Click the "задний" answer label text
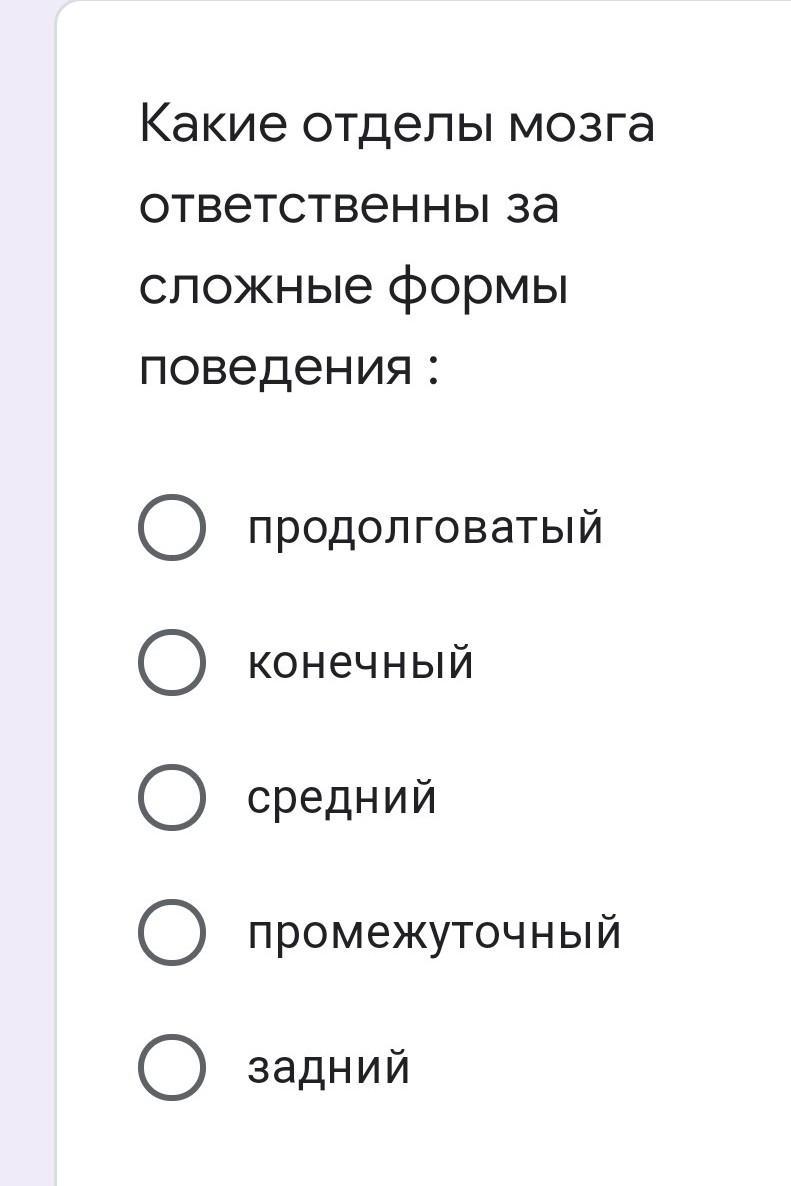This screenshot has height=1186, width=791. click(329, 1067)
